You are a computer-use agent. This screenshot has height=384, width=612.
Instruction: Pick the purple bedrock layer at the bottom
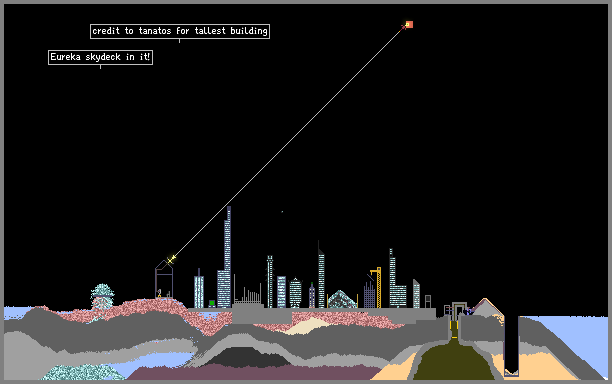click(254, 373)
